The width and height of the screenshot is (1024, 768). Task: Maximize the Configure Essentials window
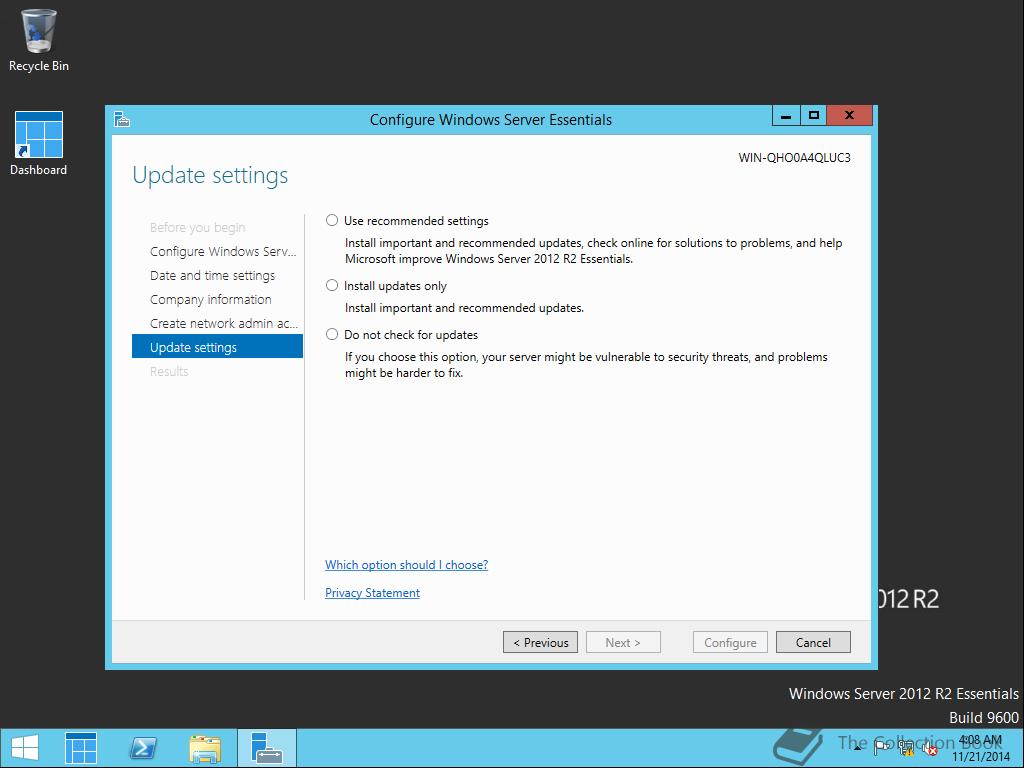coord(813,116)
